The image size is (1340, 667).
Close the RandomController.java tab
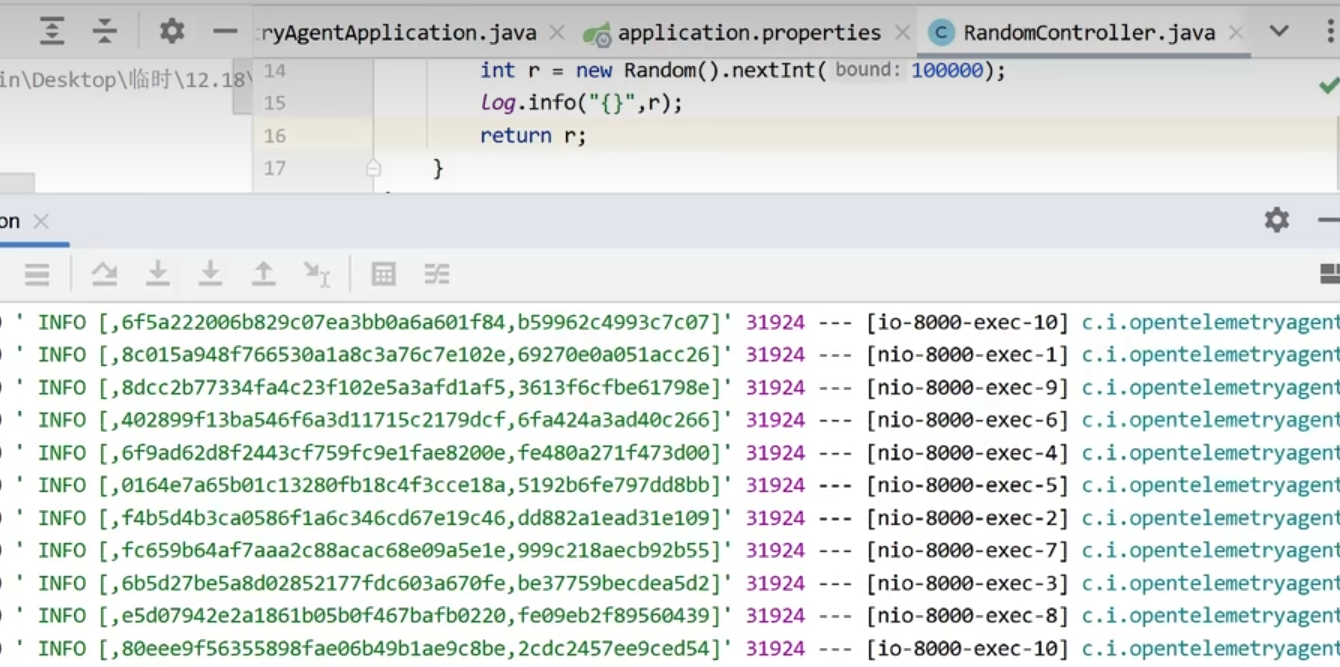click(x=1236, y=33)
